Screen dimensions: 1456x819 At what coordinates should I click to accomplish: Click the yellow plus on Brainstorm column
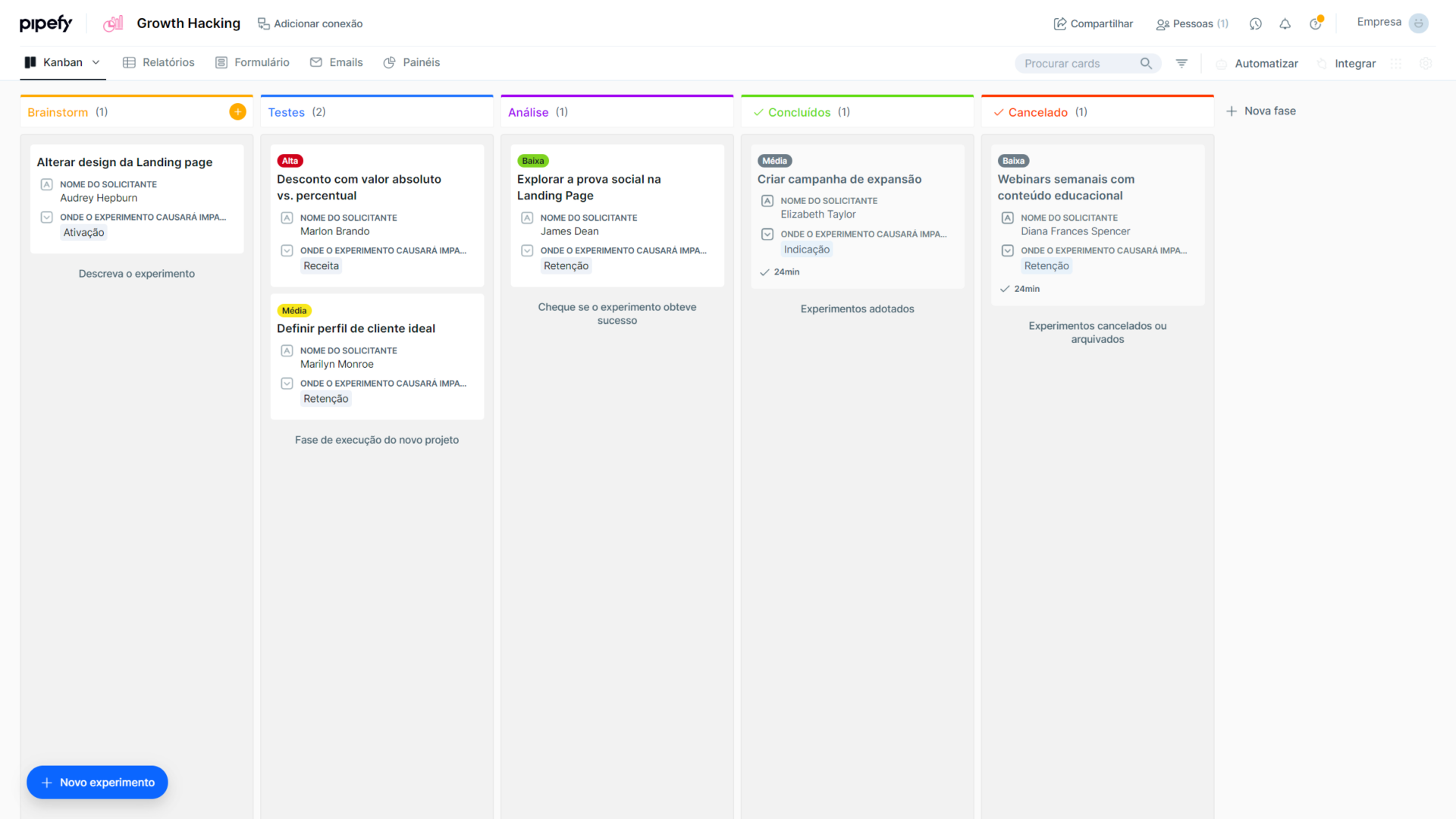pos(237,111)
